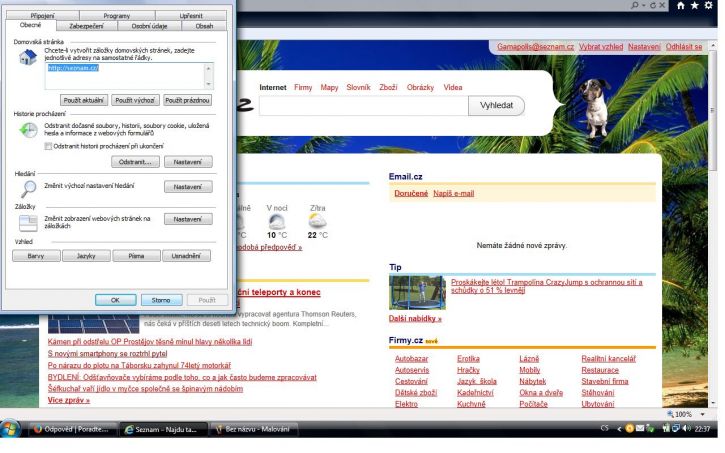Open the Vybrat vzhled link
The image size is (725, 453).
[601, 47]
